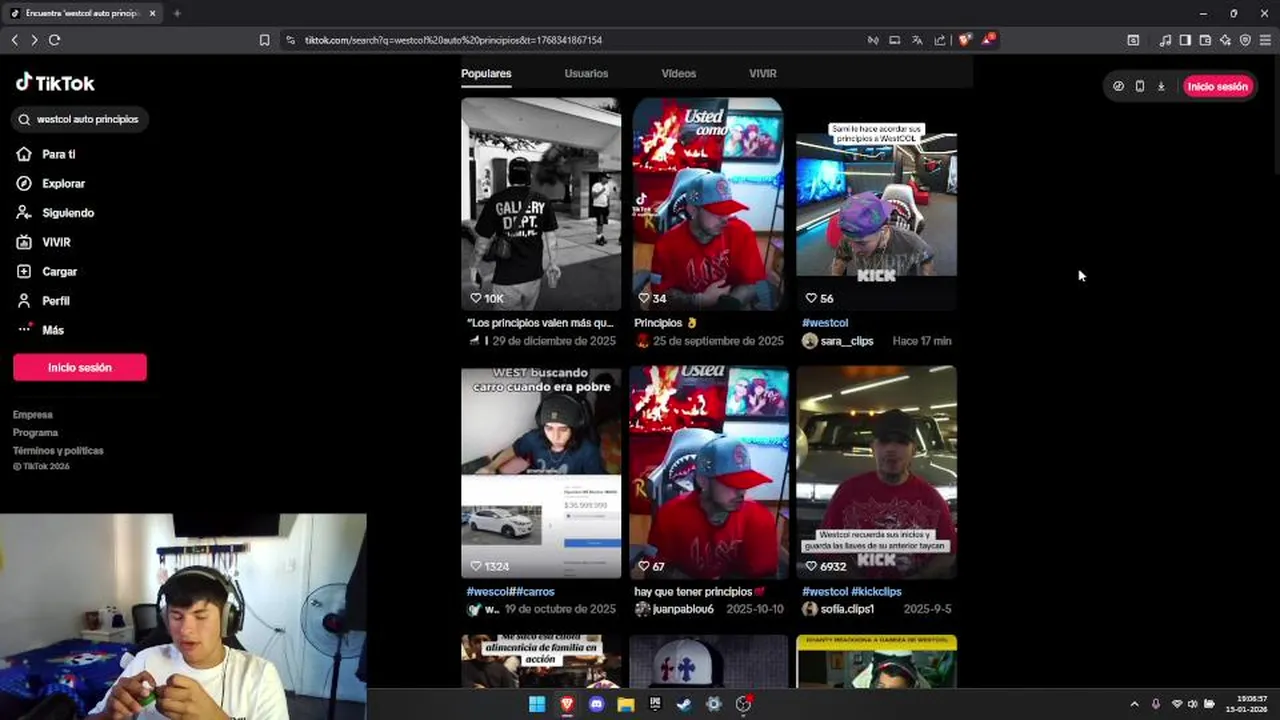The height and width of the screenshot is (720, 1280).
Task: Open VIVIR live section in sidebar
Action: (x=43, y=242)
